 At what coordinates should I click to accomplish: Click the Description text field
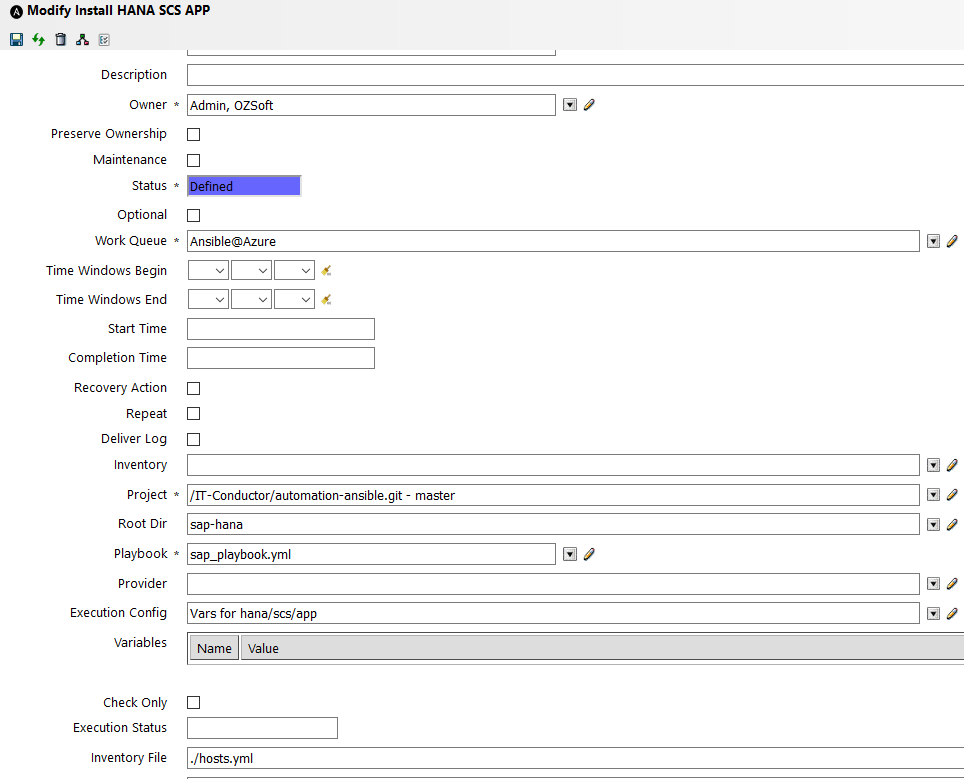(575, 75)
